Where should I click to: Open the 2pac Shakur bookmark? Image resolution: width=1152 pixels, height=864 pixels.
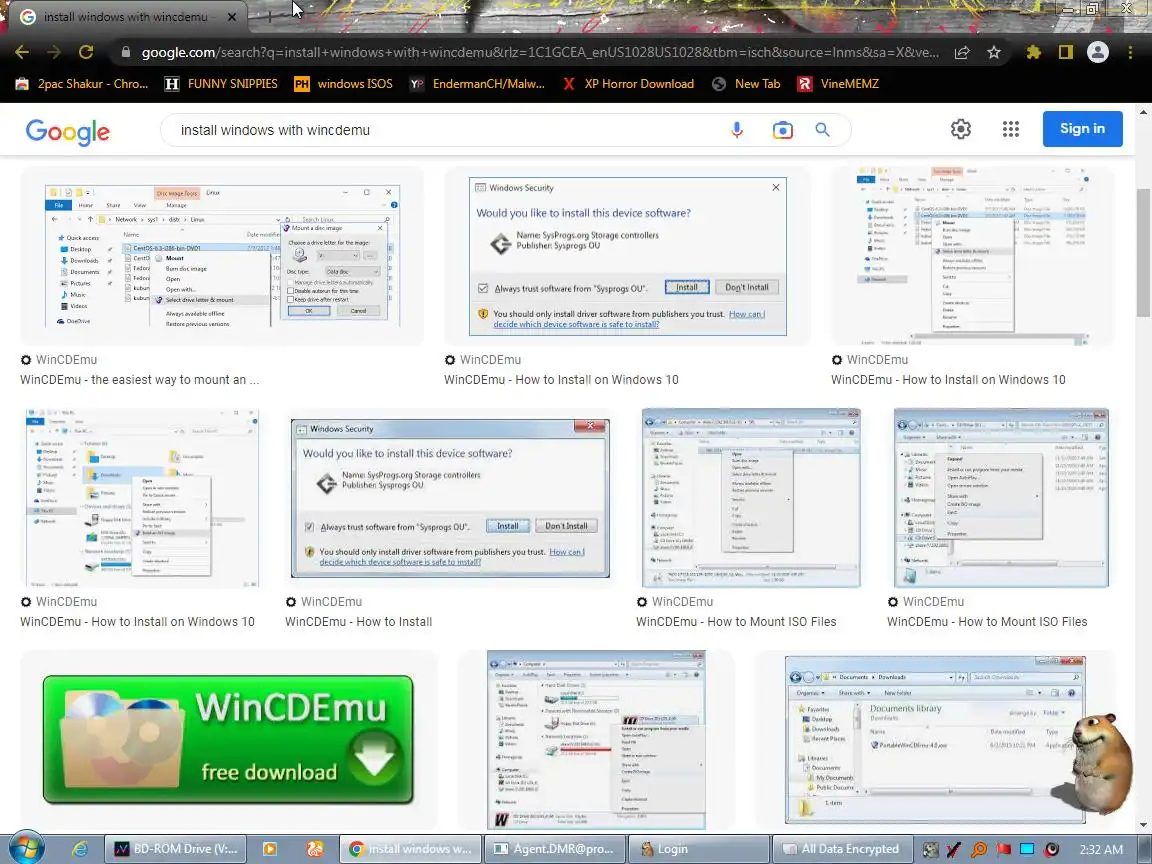click(x=81, y=84)
